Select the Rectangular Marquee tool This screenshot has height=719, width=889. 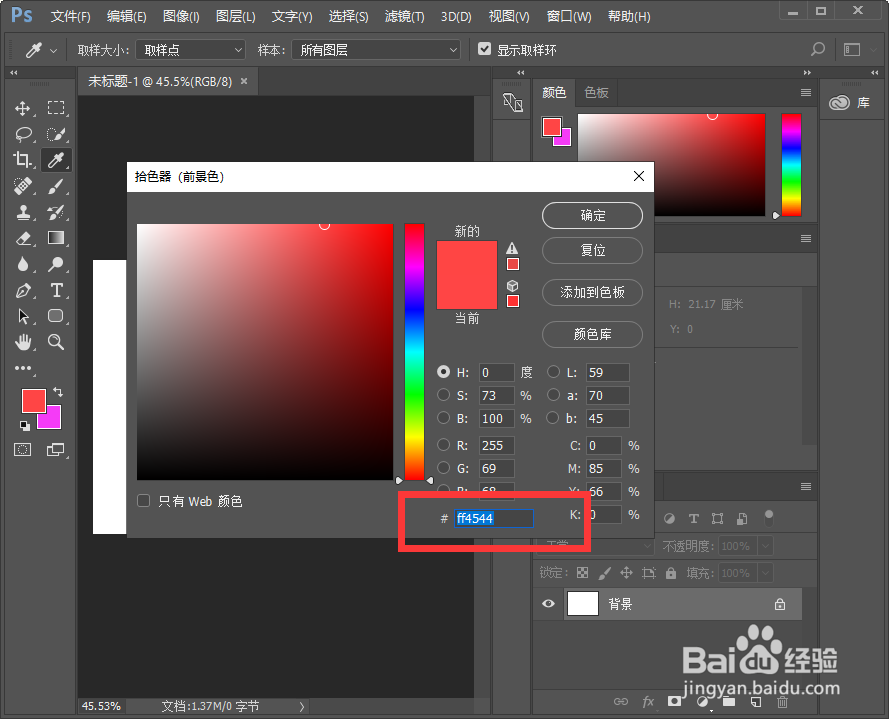click(x=56, y=108)
